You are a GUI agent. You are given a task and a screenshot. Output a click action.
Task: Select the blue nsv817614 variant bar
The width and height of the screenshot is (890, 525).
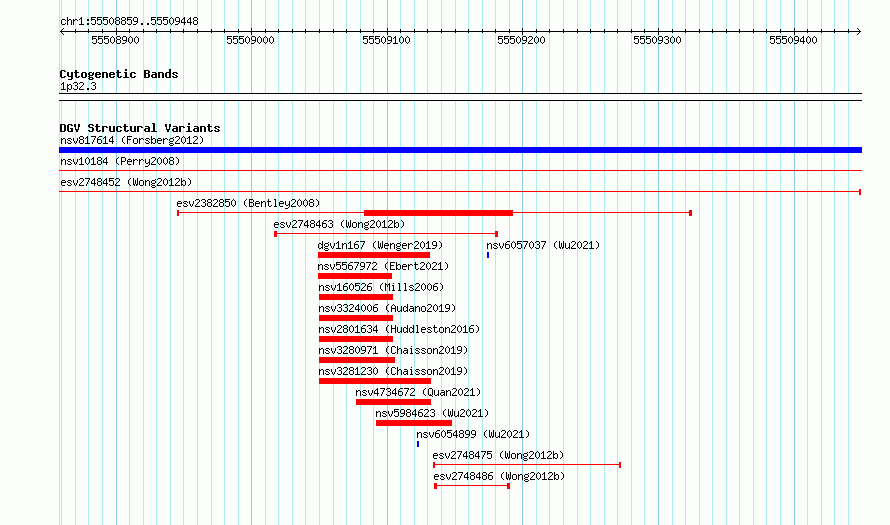pyautogui.click(x=460, y=150)
